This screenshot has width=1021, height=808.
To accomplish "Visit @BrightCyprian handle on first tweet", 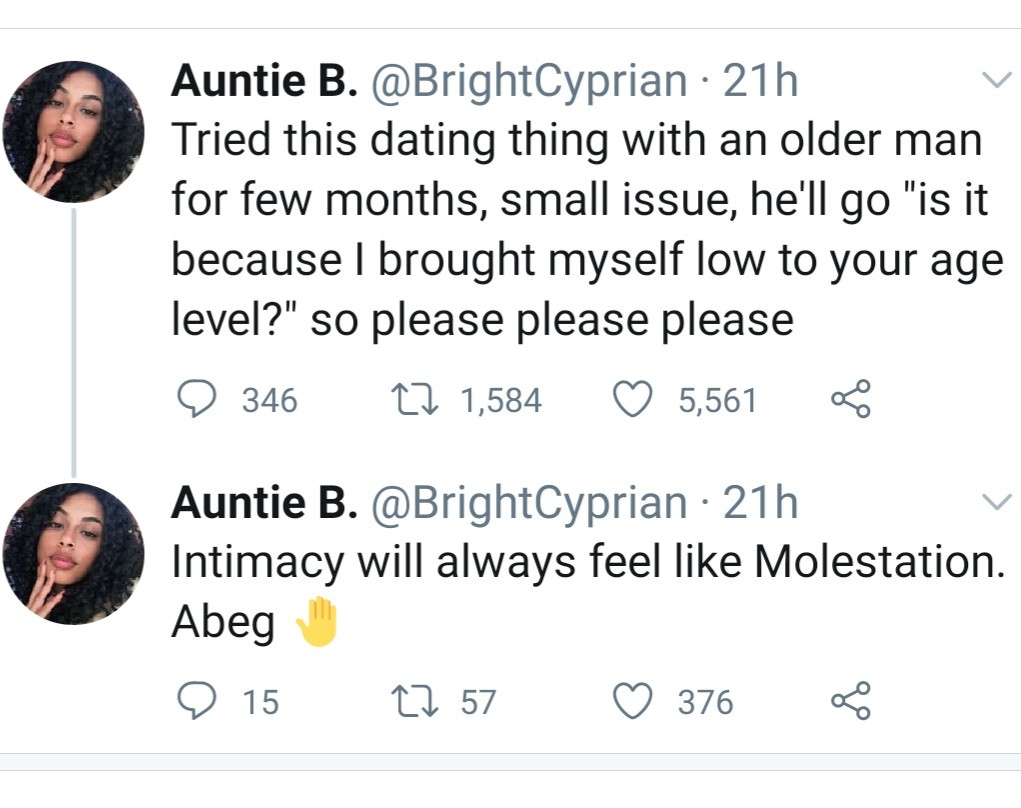I will tap(529, 81).
